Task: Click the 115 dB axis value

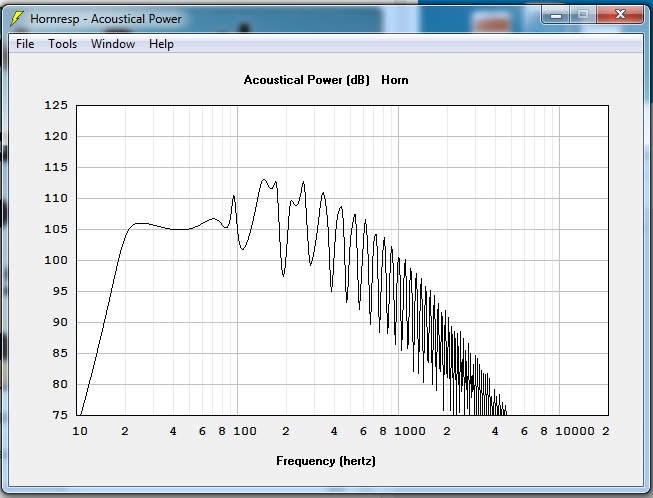Action: [56, 167]
